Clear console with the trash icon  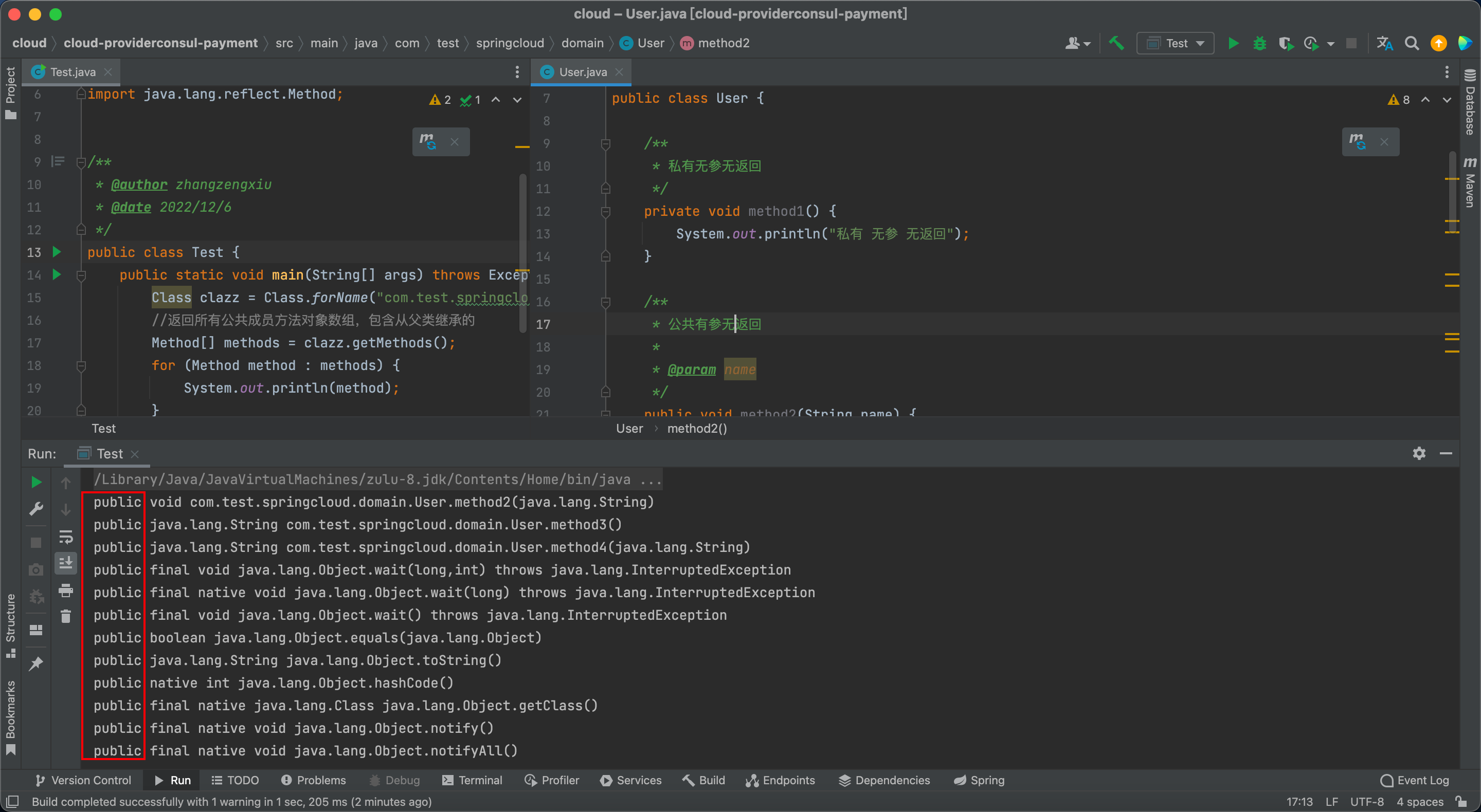pyautogui.click(x=65, y=616)
